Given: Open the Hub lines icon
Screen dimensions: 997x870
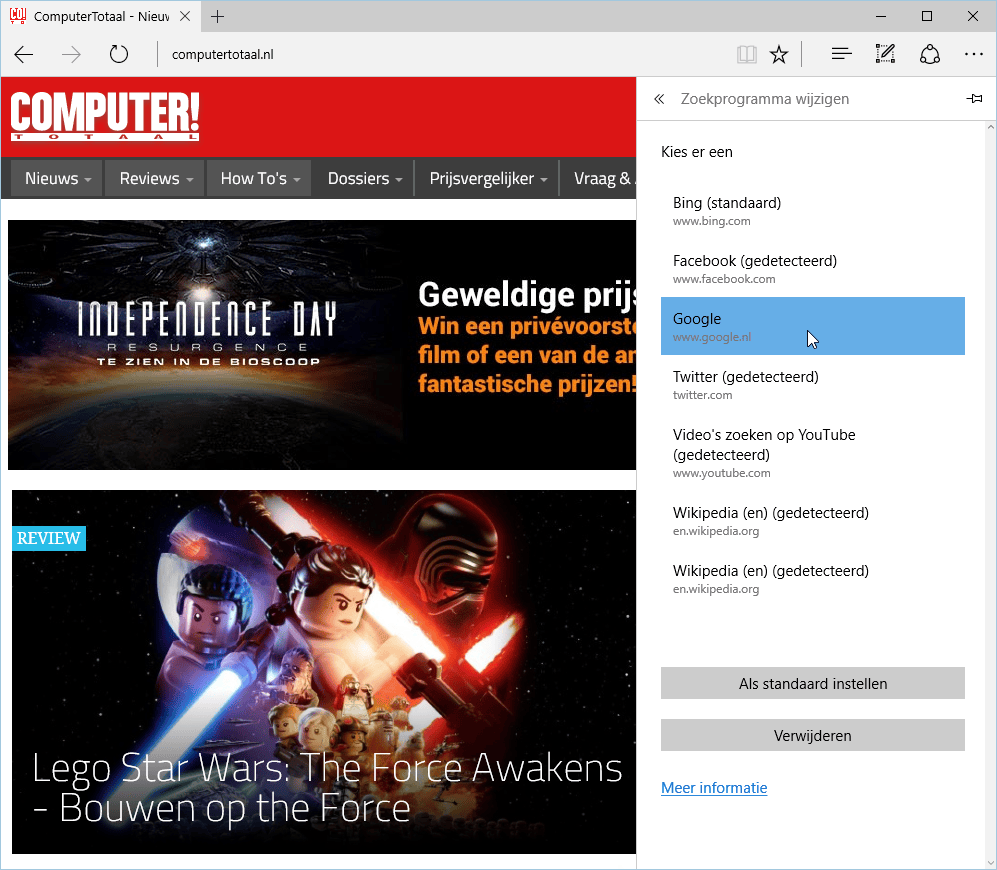Looking at the screenshot, I should click(841, 54).
